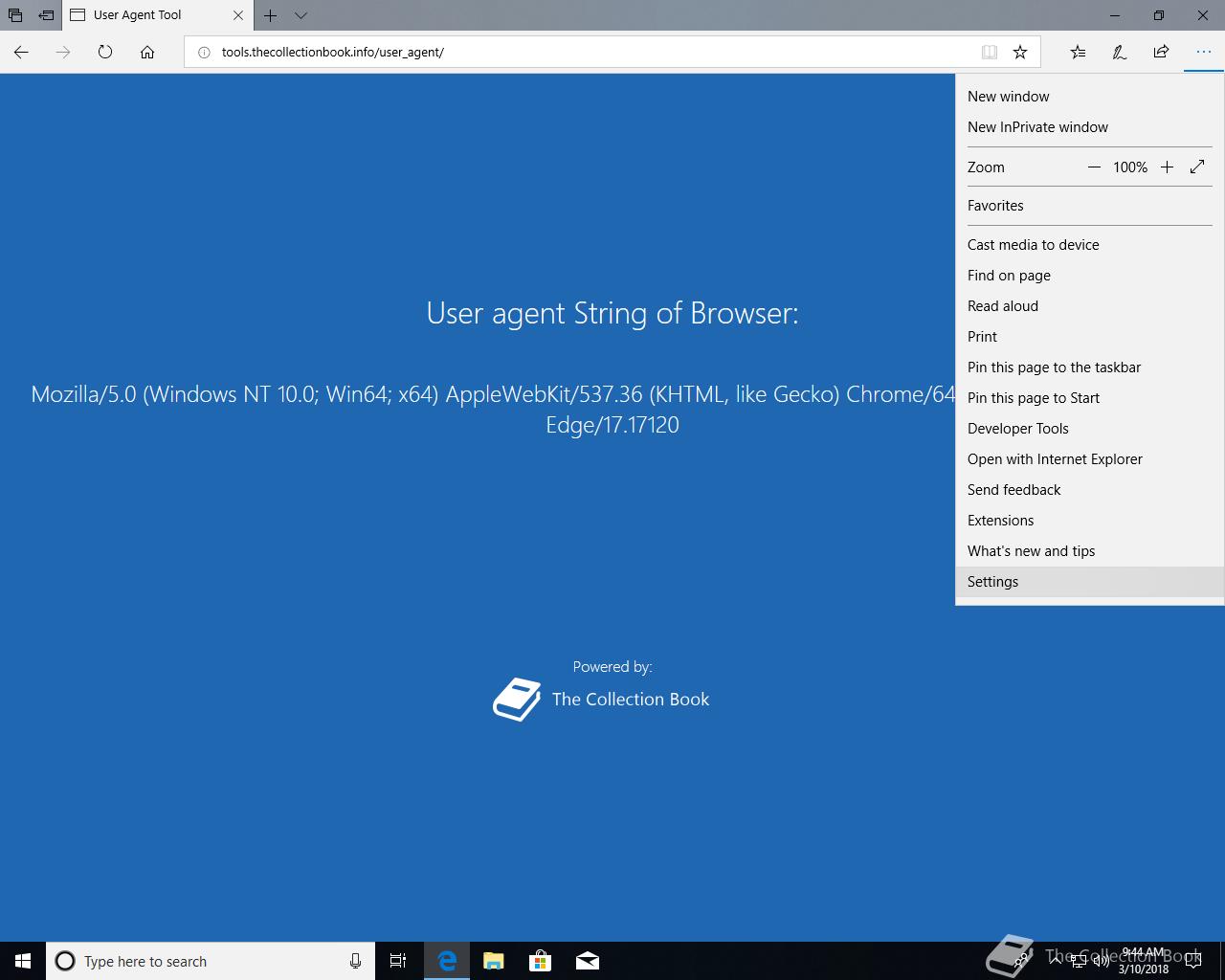Open Microsoft Store from the taskbar

(541, 960)
